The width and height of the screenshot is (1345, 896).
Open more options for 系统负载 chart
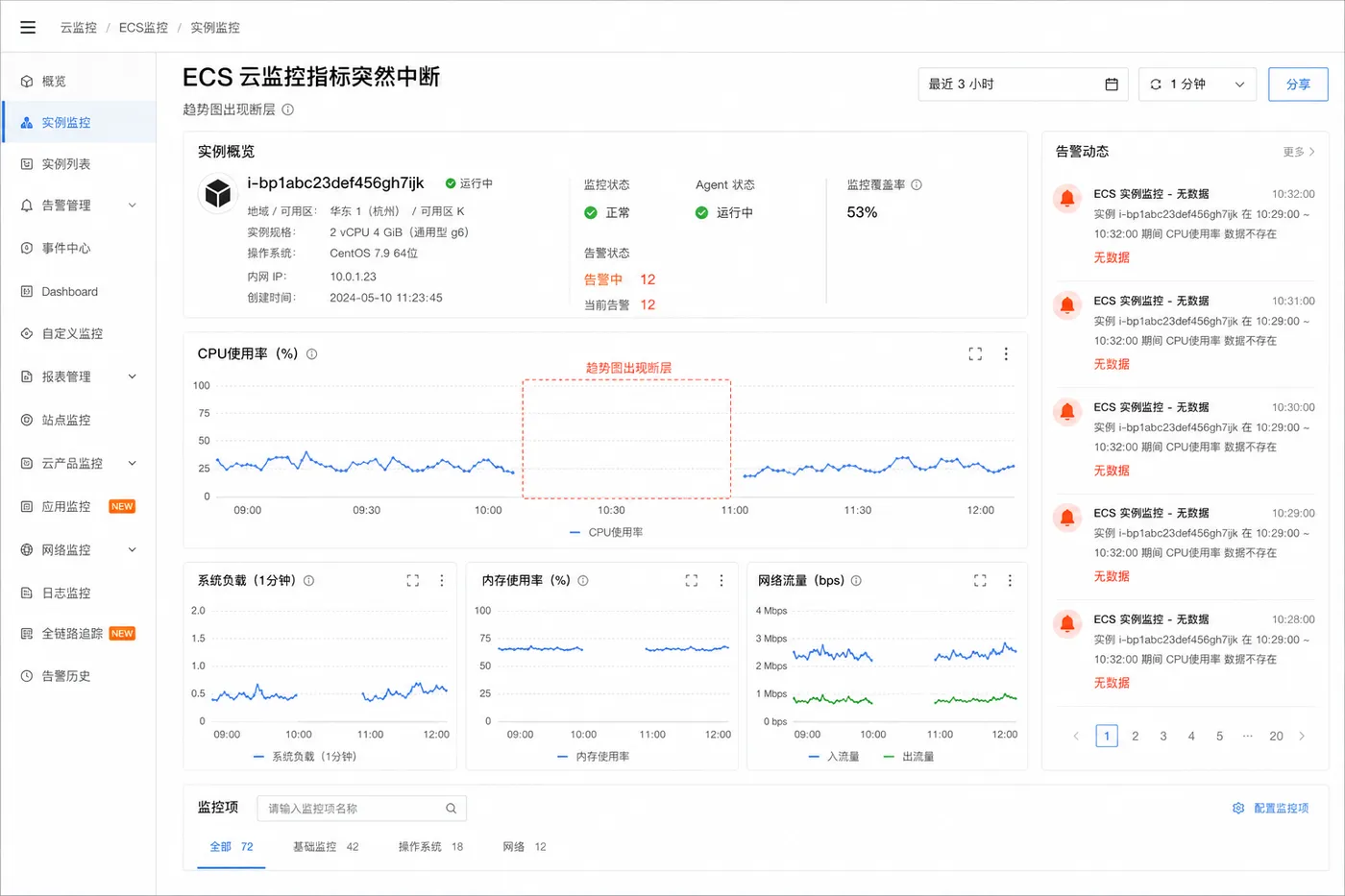pyautogui.click(x=442, y=580)
